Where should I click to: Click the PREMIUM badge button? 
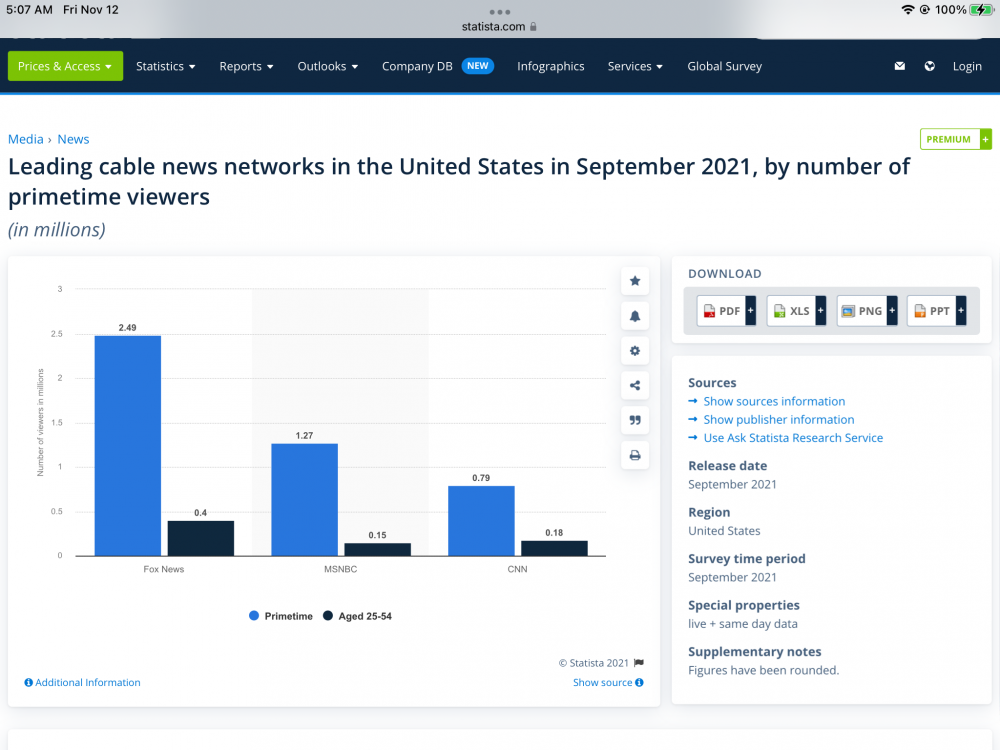coord(955,139)
